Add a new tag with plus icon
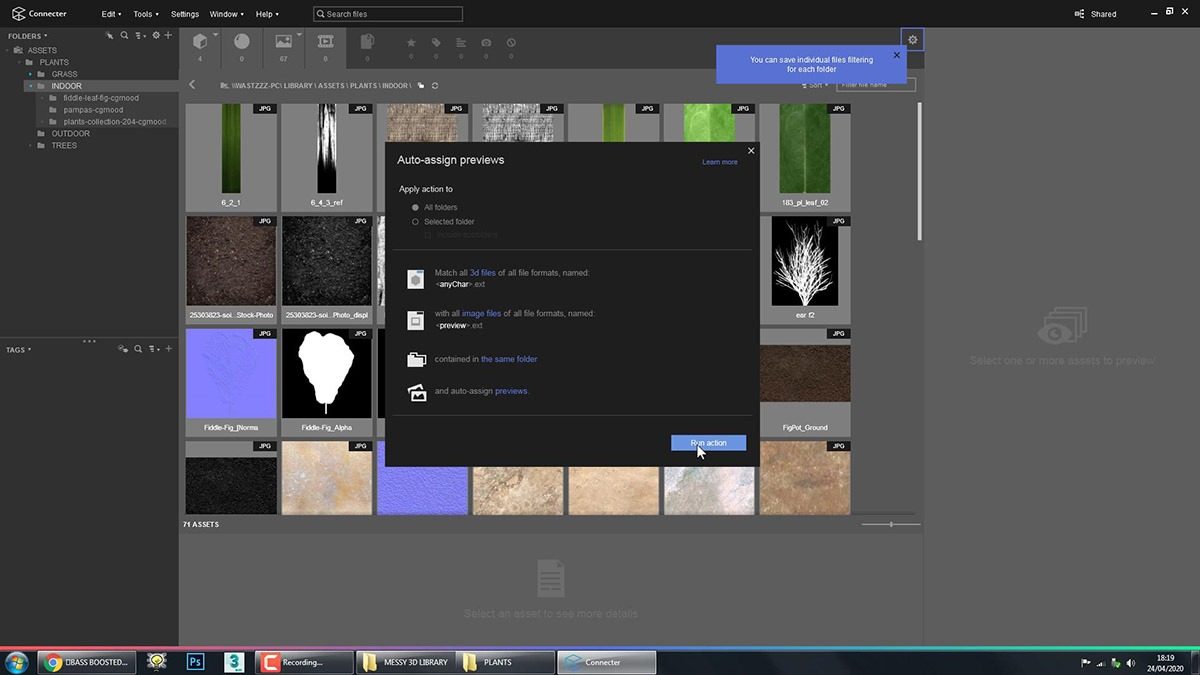This screenshot has width=1200, height=675. [168, 349]
